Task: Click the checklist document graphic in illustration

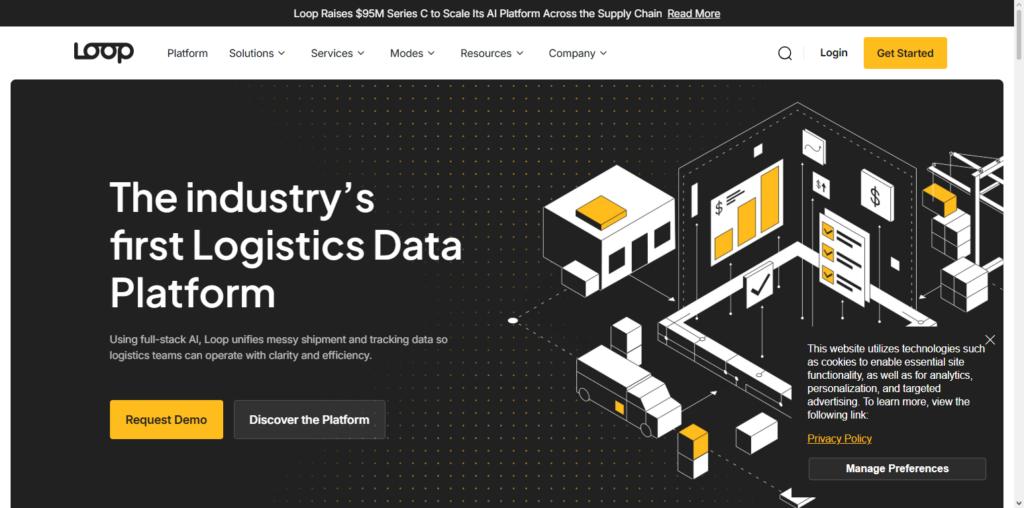Action: tap(842, 256)
